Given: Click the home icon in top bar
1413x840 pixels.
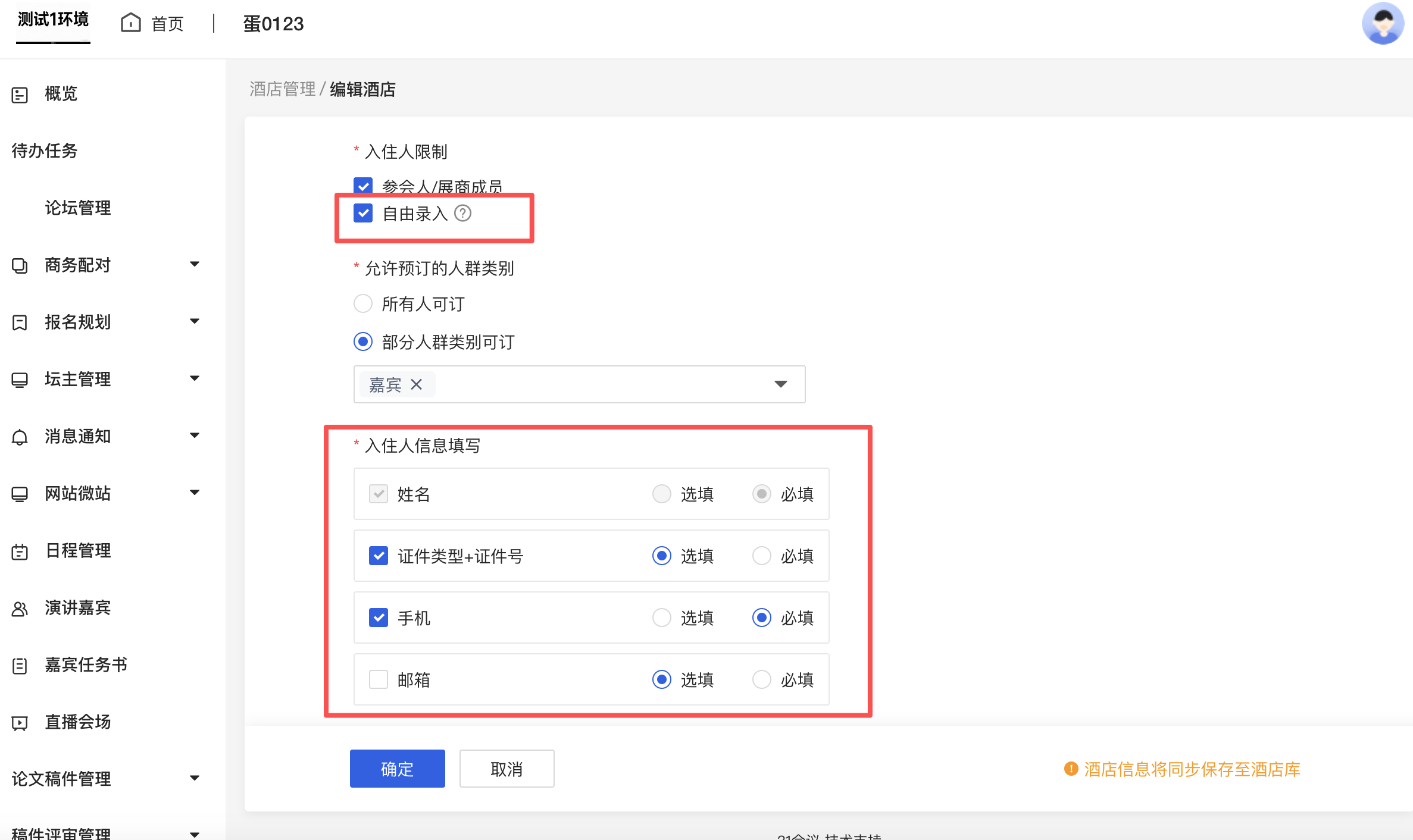Looking at the screenshot, I should click(130, 23).
